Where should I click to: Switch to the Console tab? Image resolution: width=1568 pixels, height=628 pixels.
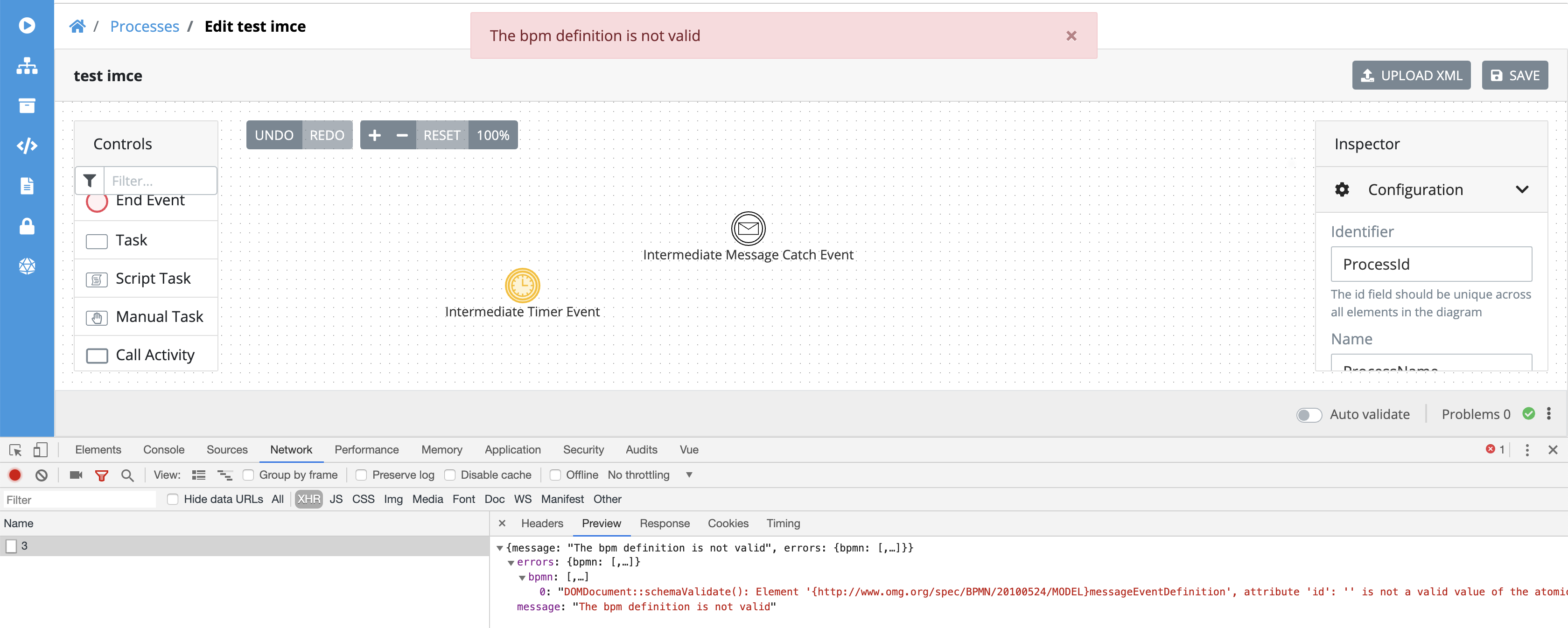pyautogui.click(x=163, y=449)
